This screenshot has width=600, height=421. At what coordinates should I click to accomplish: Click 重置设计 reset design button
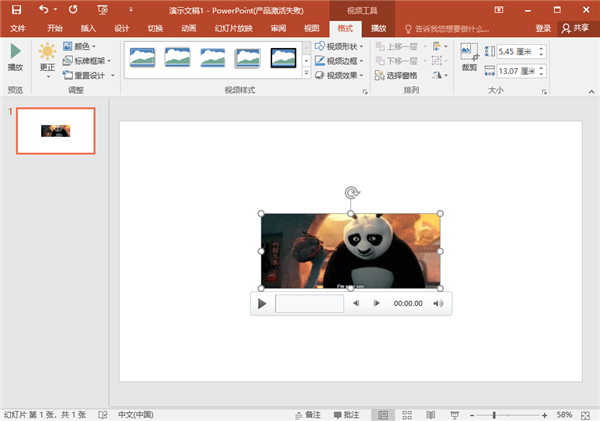pyautogui.click(x=85, y=75)
